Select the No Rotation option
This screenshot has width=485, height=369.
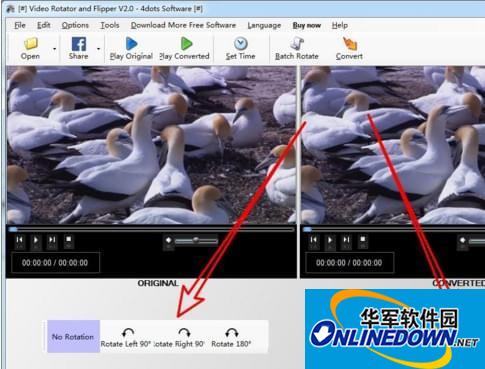point(73,337)
